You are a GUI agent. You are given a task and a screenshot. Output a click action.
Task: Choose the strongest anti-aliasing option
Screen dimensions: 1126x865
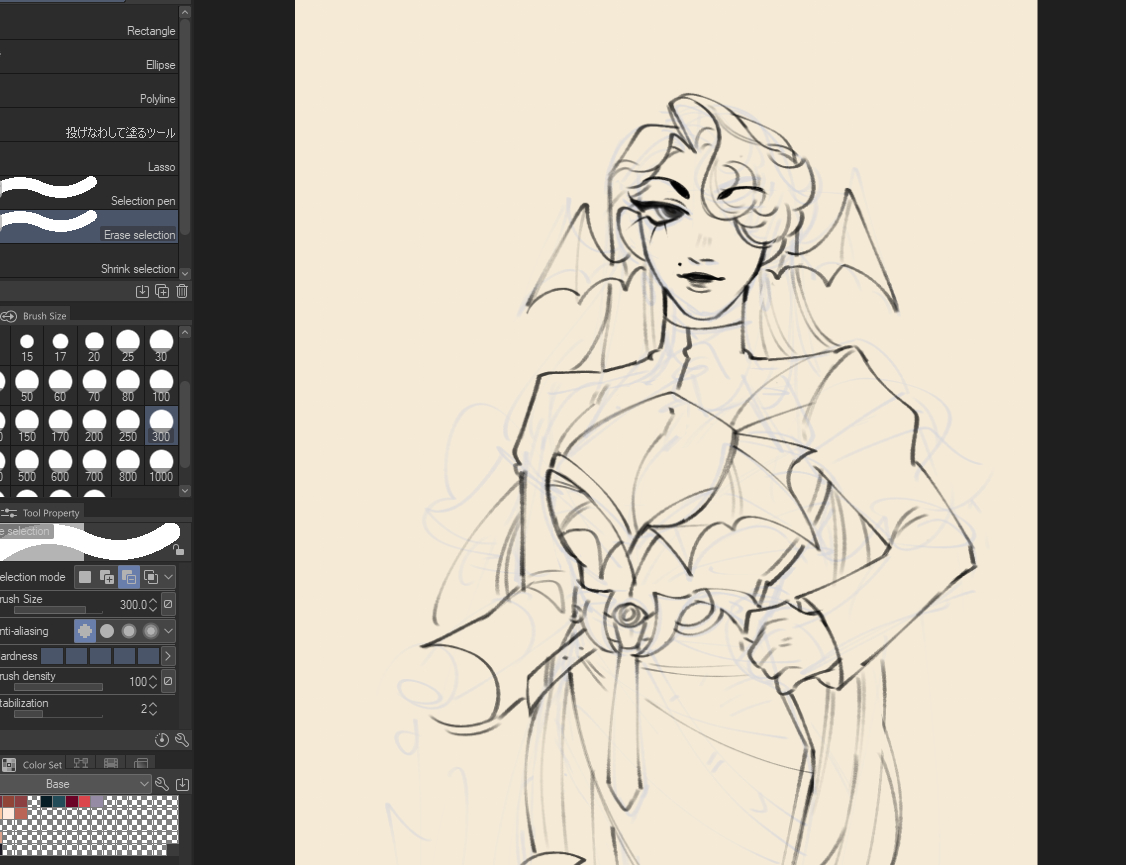150,631
